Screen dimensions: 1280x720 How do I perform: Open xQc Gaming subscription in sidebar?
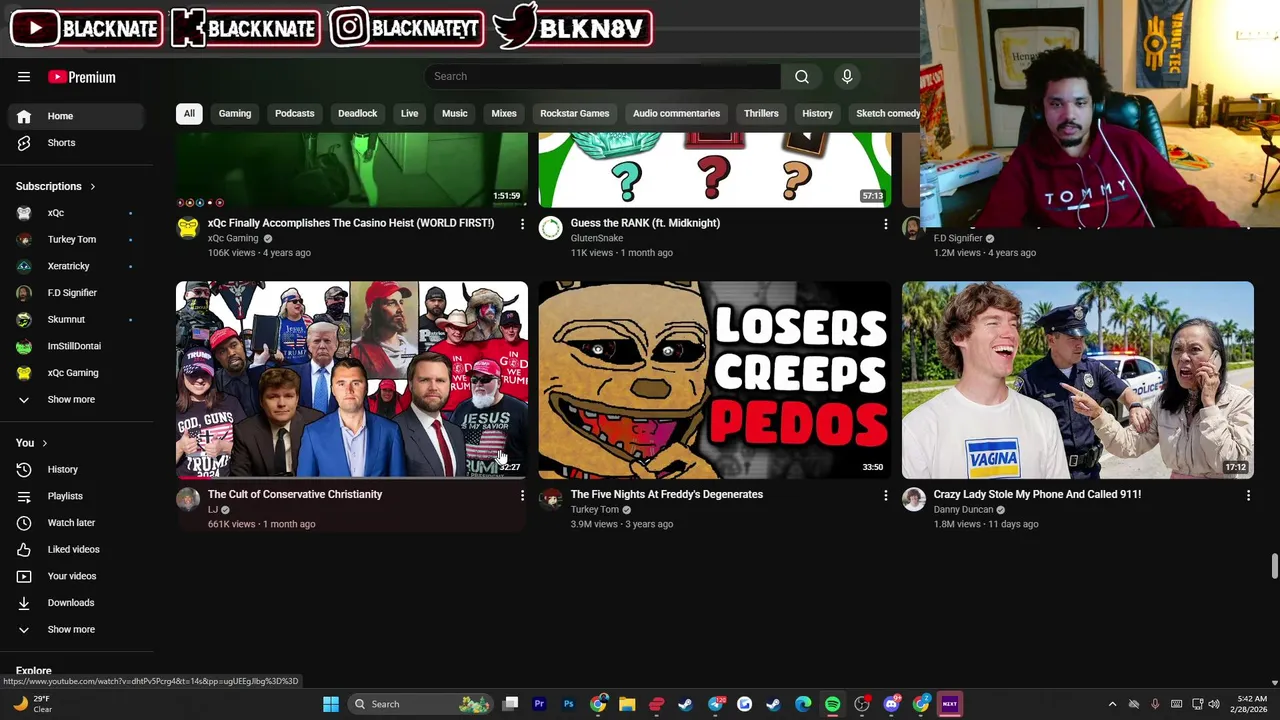[77, 373]
